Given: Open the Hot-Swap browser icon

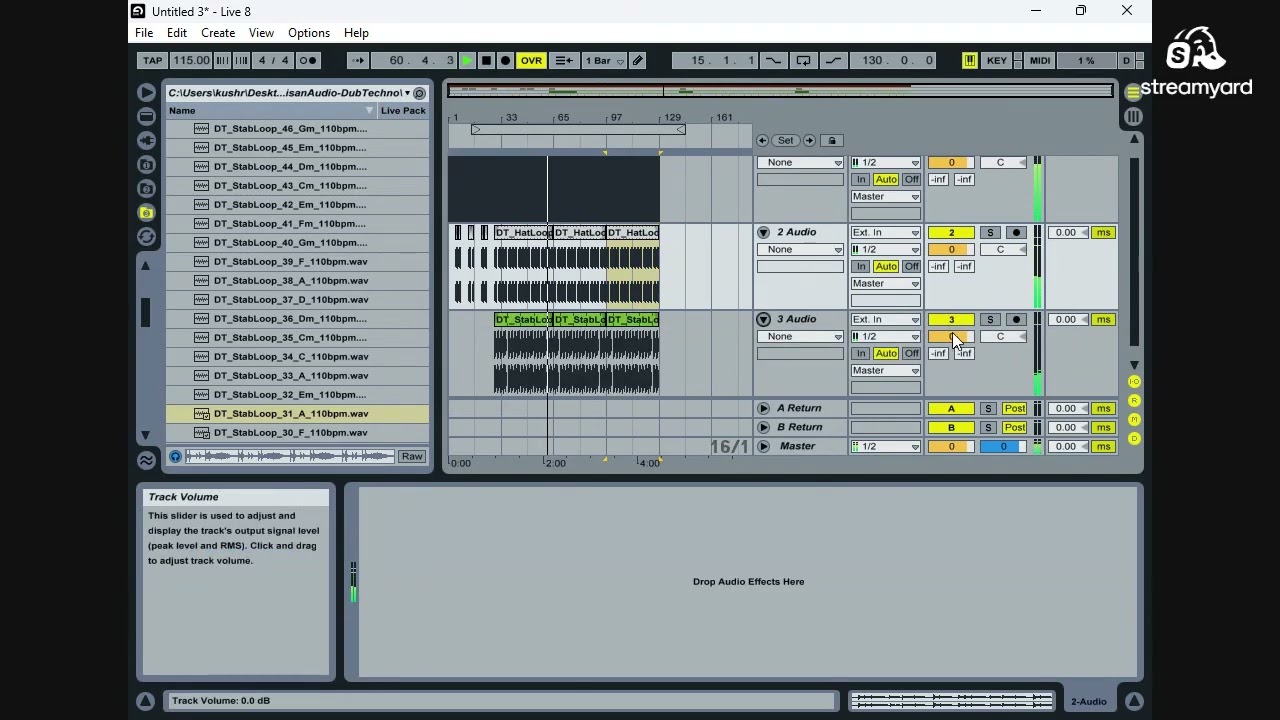Looking at the screenshot, I should (146, 237).
